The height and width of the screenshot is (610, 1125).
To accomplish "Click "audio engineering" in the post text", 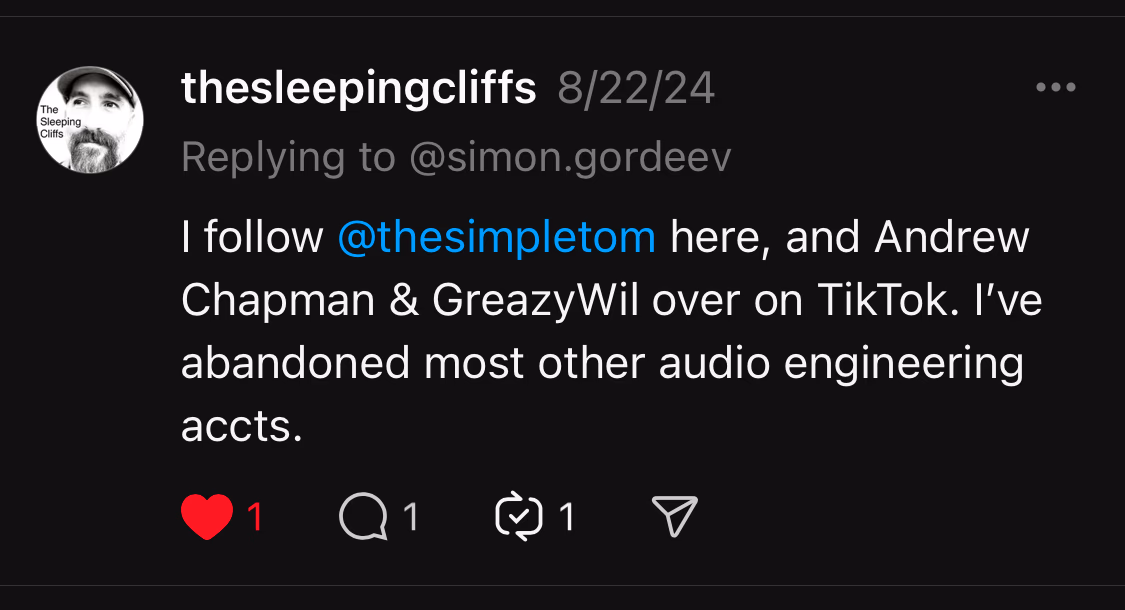I will pos(841,364).
